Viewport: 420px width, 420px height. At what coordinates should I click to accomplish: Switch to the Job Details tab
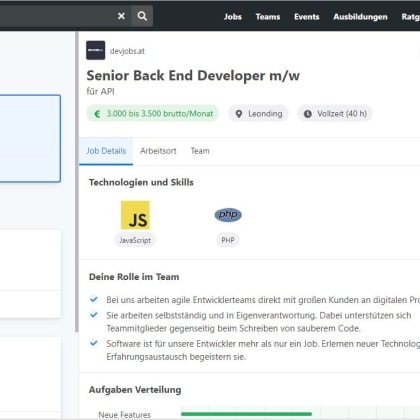click(106, 151)
